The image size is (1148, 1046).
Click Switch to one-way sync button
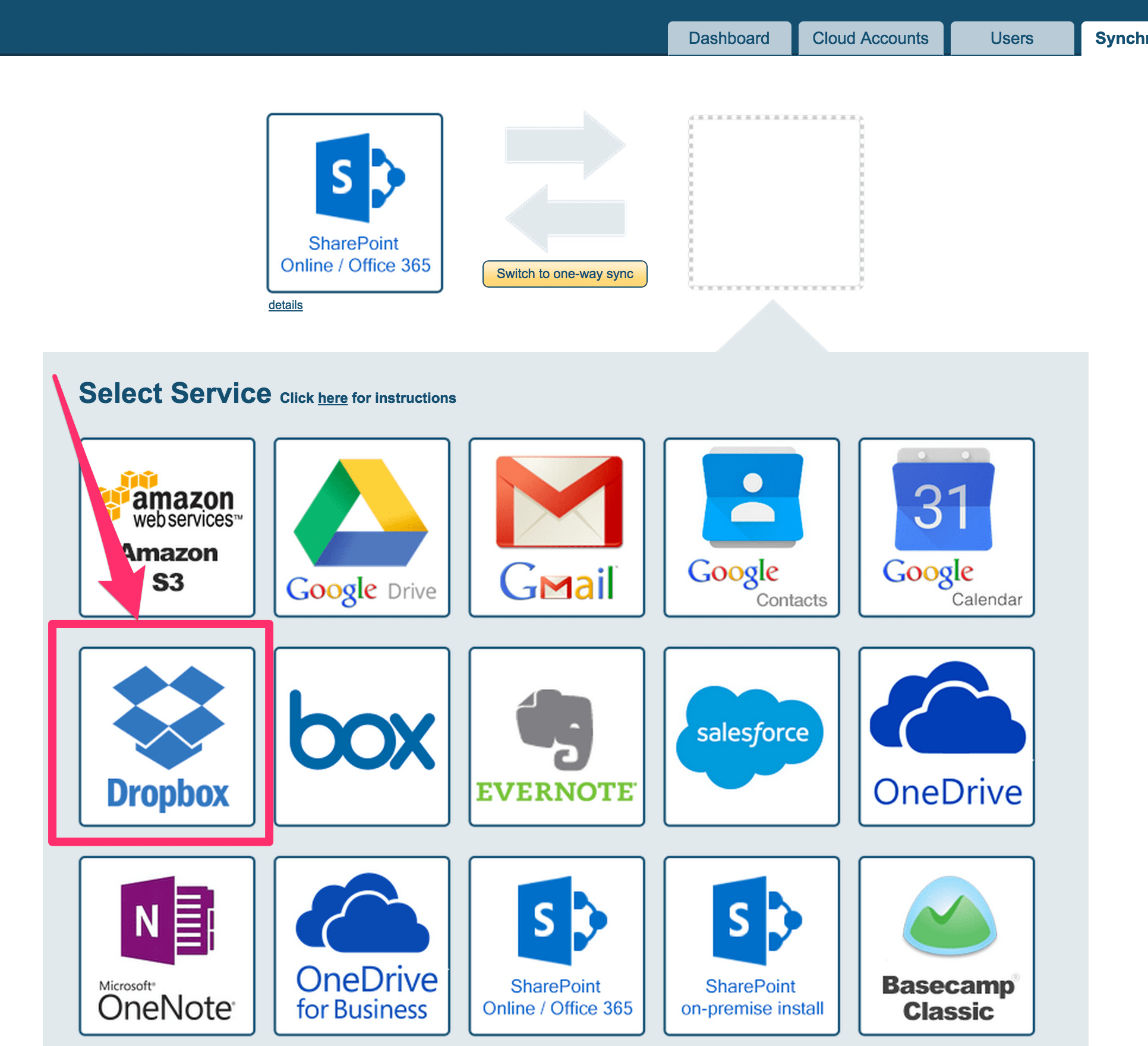[x=564, y=274]
